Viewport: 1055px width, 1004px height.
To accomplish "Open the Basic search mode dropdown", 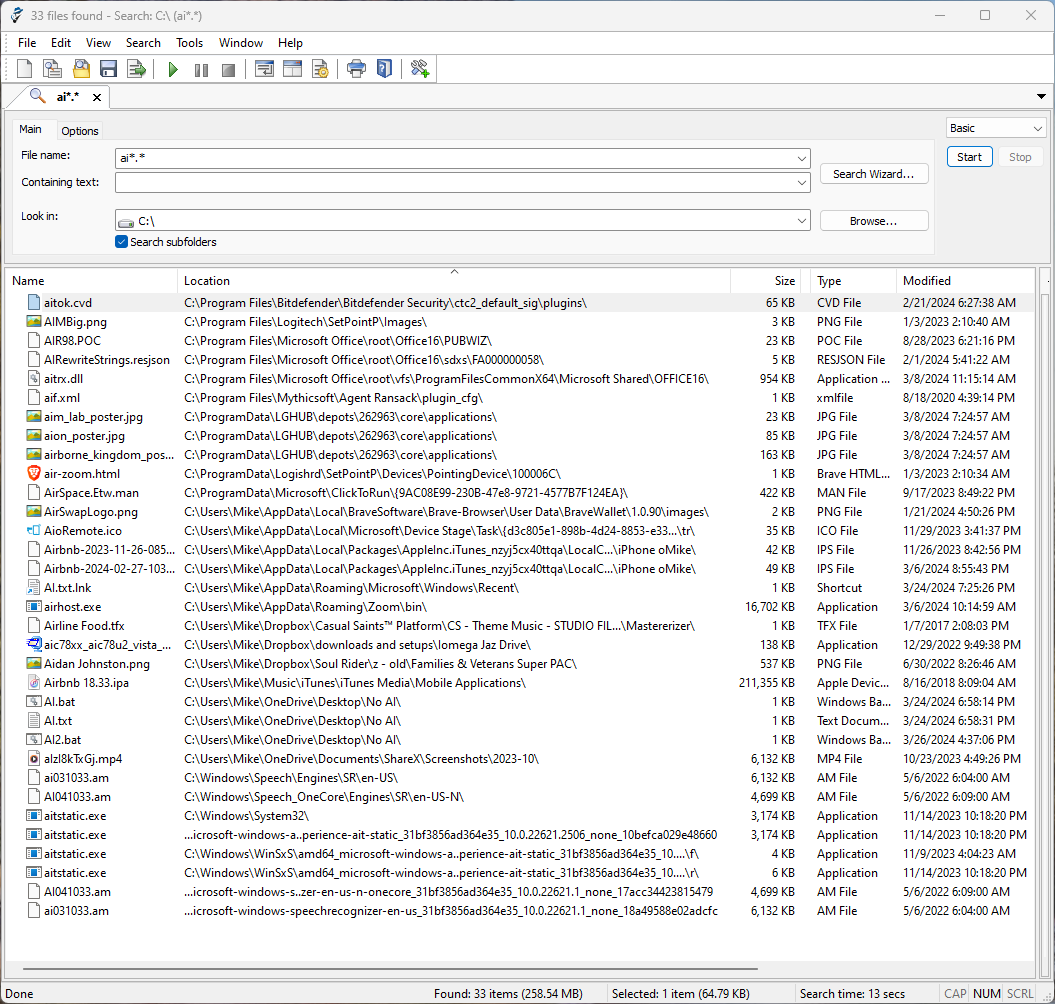I will pyautogui.click(x=1035, y=128).
